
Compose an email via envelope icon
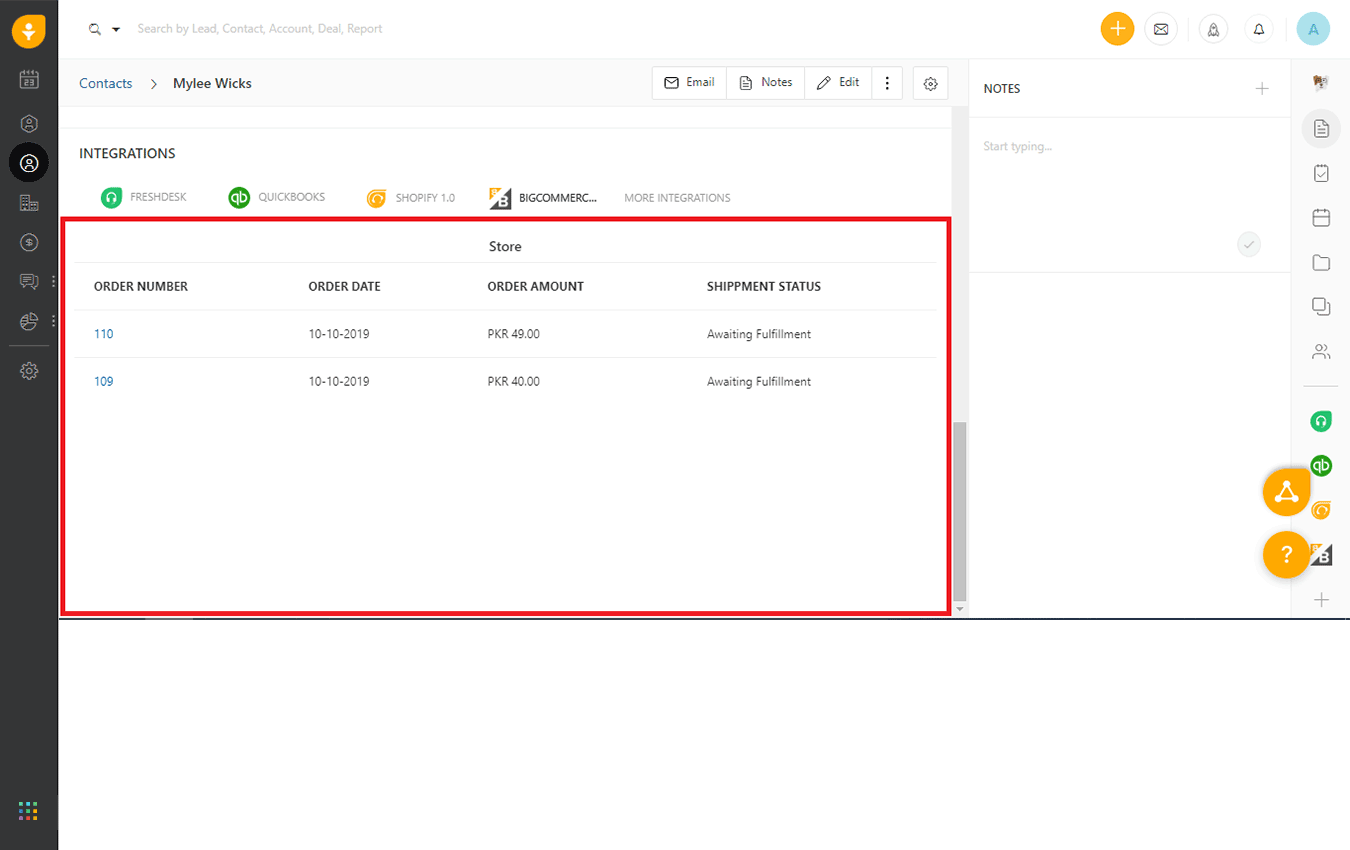1161,29
